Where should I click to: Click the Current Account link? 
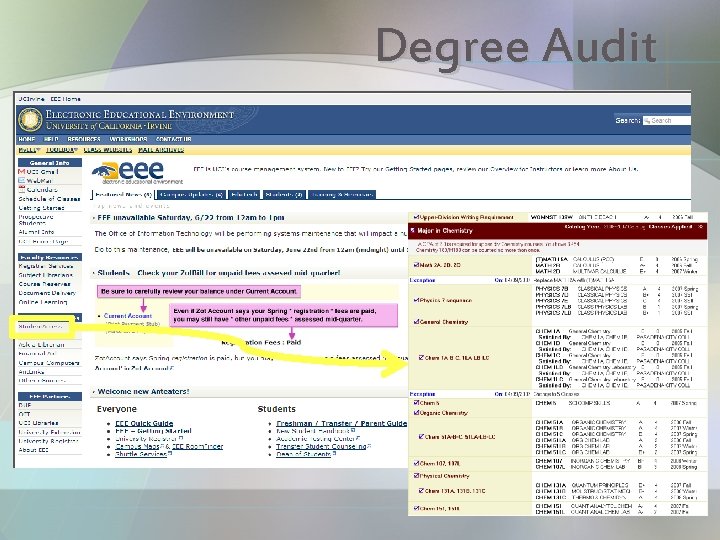(128, 316)
